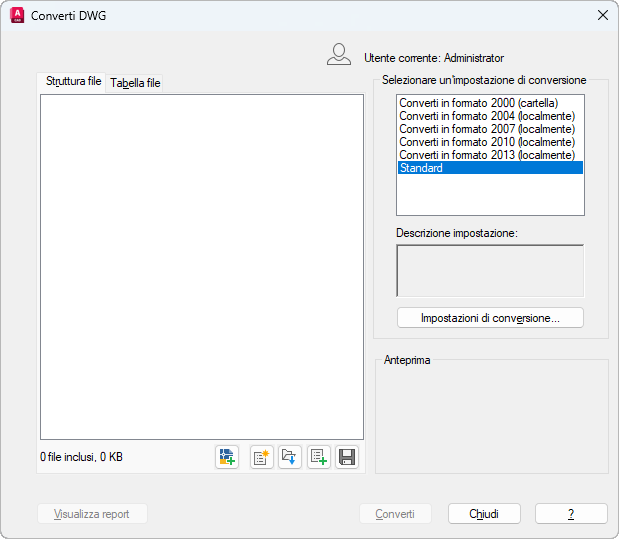Viewport: 619px width, 539px height.
Task: Click the Converti button
Action: pyautogui.click(x=395, y=514)
